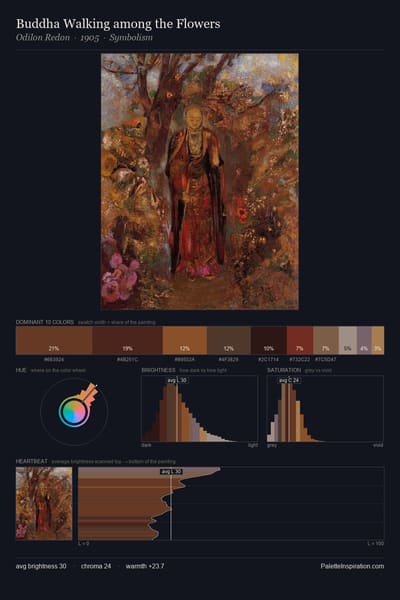Screen dimensions: 400x600
Task: Select the 4% mauve-gray swatch
Action: pyautogui.click(x=364, y=340)
